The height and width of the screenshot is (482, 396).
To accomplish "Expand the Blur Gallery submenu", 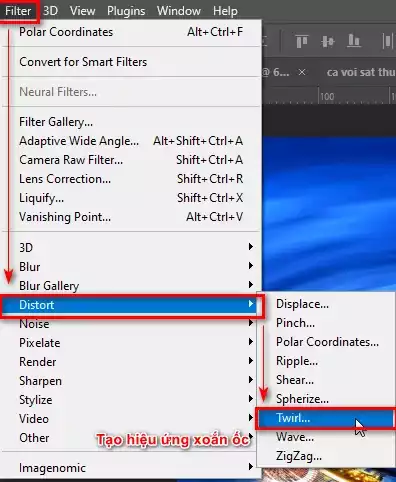I will click(131, 286).
